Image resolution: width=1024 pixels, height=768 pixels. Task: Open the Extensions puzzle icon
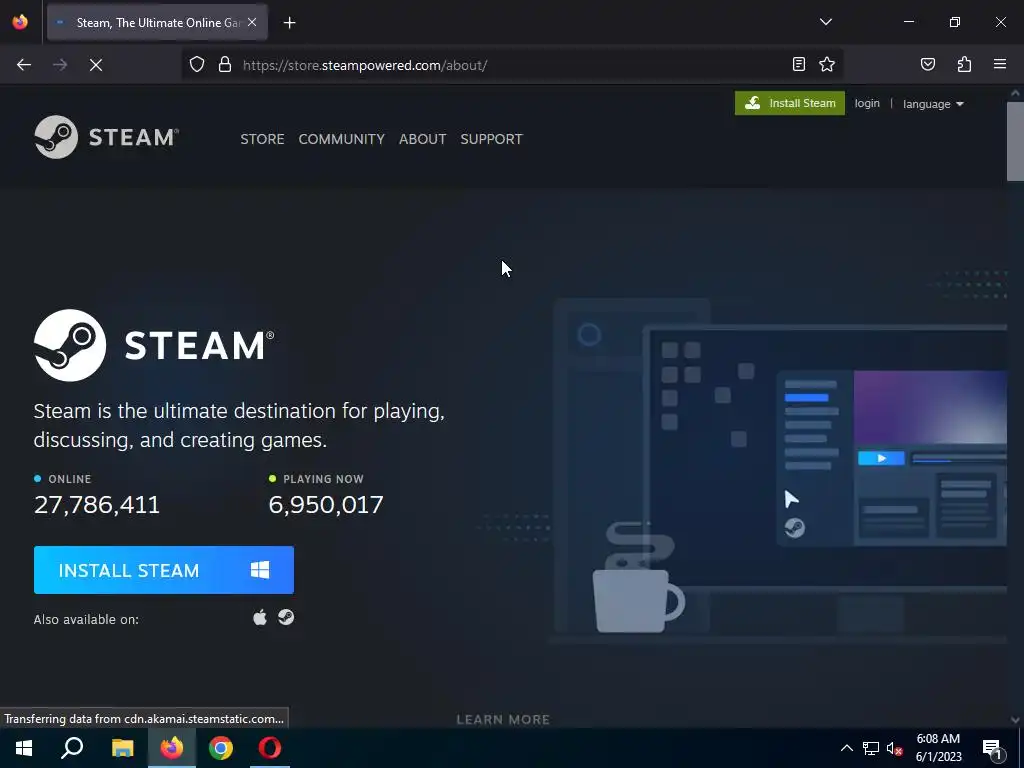(x=964, y=64)
